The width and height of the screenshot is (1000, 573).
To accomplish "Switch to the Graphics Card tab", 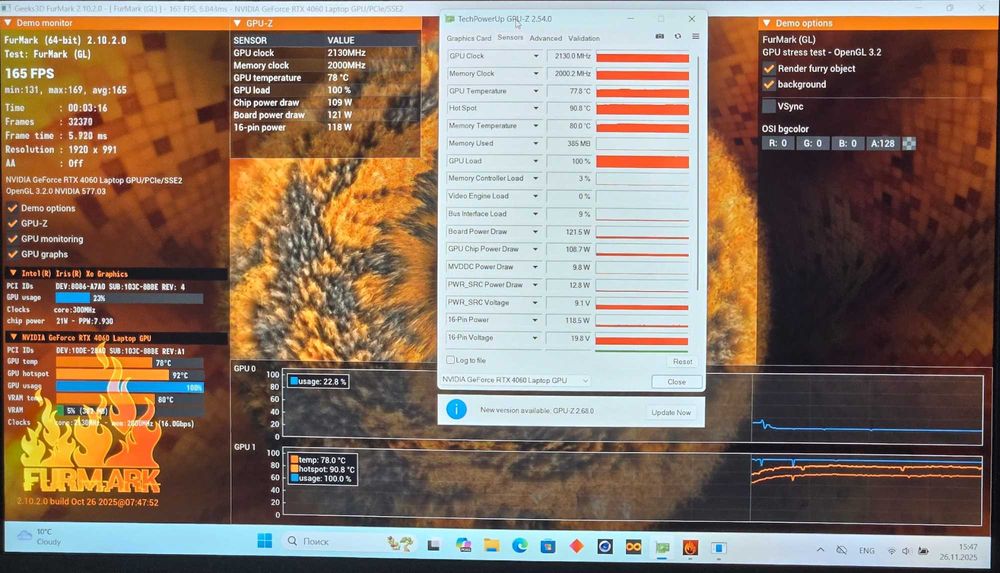I will click(469, 38).
